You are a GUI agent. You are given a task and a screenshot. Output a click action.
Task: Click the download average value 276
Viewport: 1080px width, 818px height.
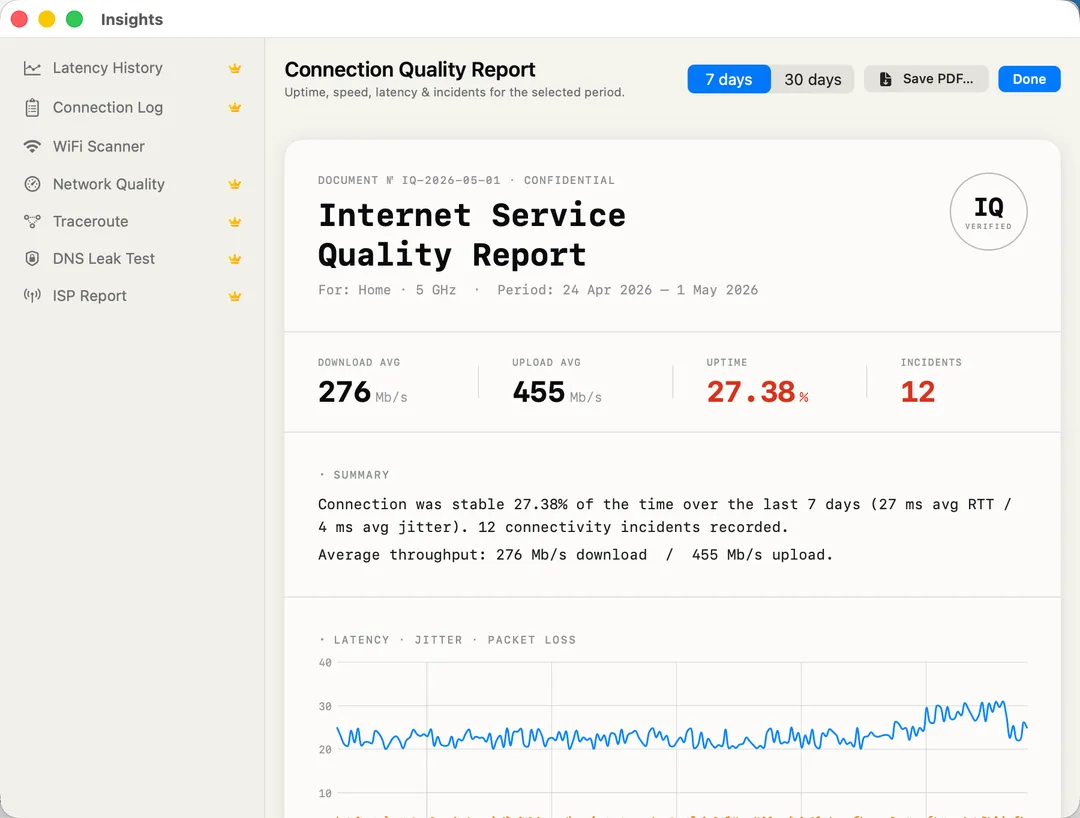coord(344,392)
